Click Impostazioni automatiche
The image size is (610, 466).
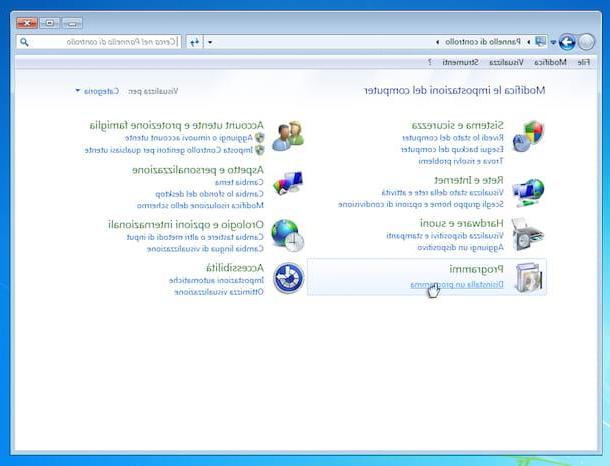tap(216, 280)
